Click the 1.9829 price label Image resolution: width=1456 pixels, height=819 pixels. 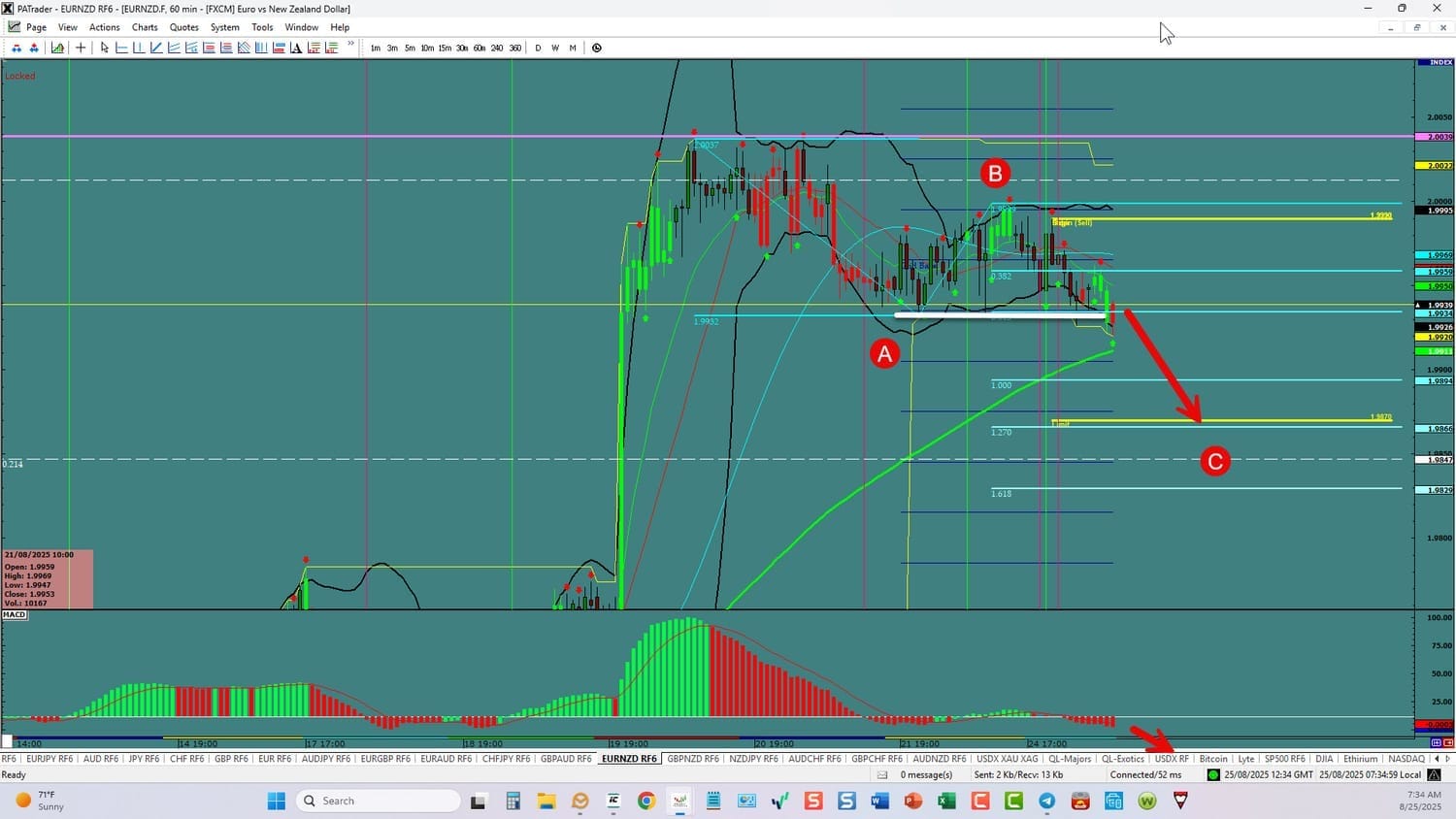(x=1435, y=491)
